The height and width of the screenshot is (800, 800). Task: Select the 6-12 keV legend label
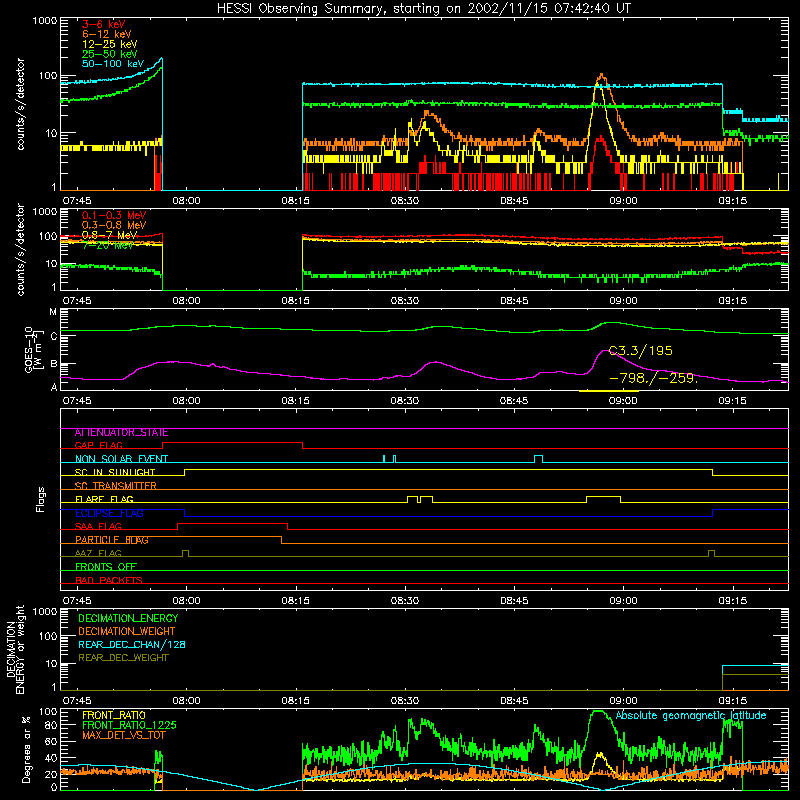(x=107, y=34)
